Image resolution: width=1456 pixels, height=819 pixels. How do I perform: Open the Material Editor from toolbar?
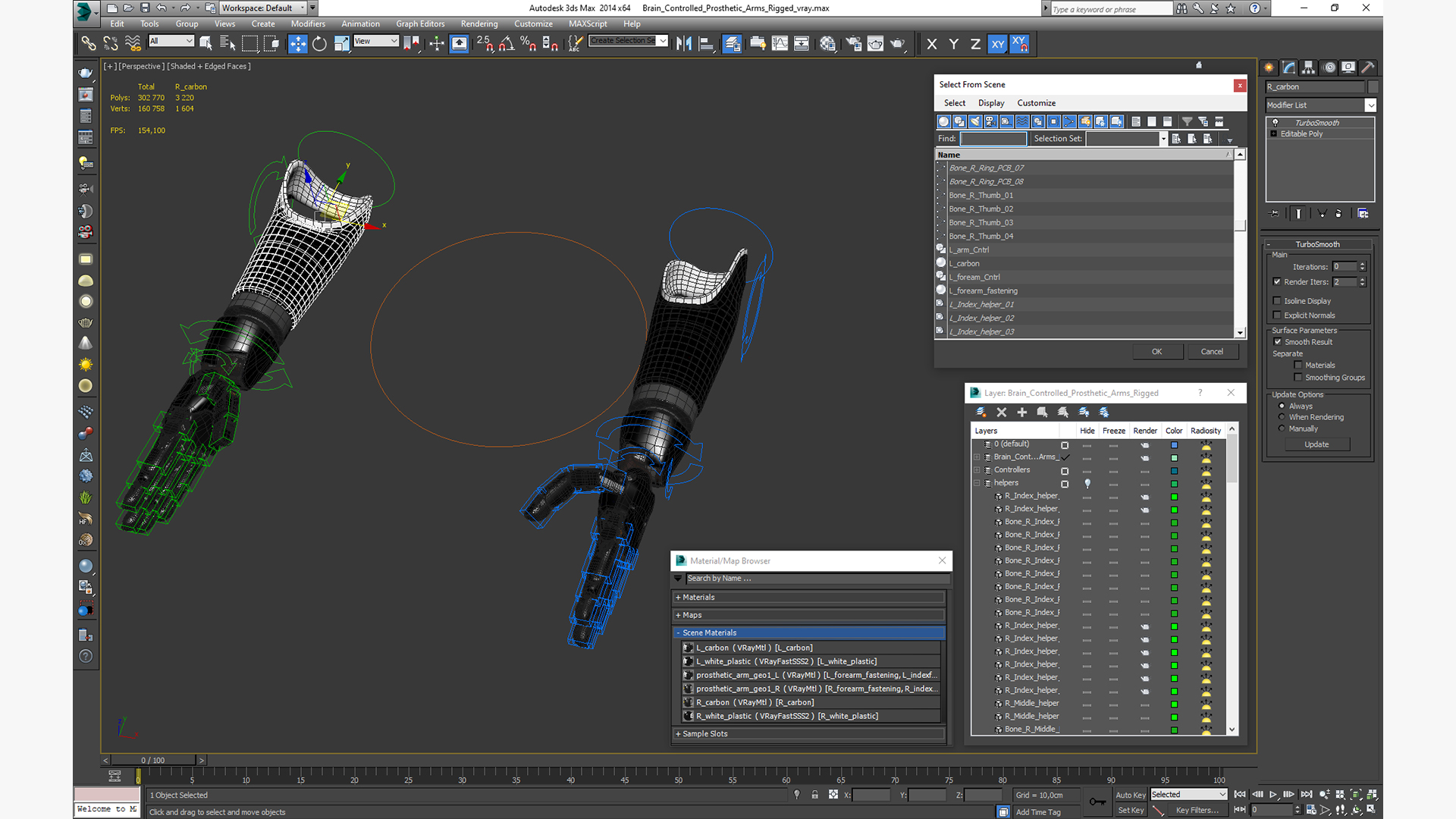[x=827, y=44]
